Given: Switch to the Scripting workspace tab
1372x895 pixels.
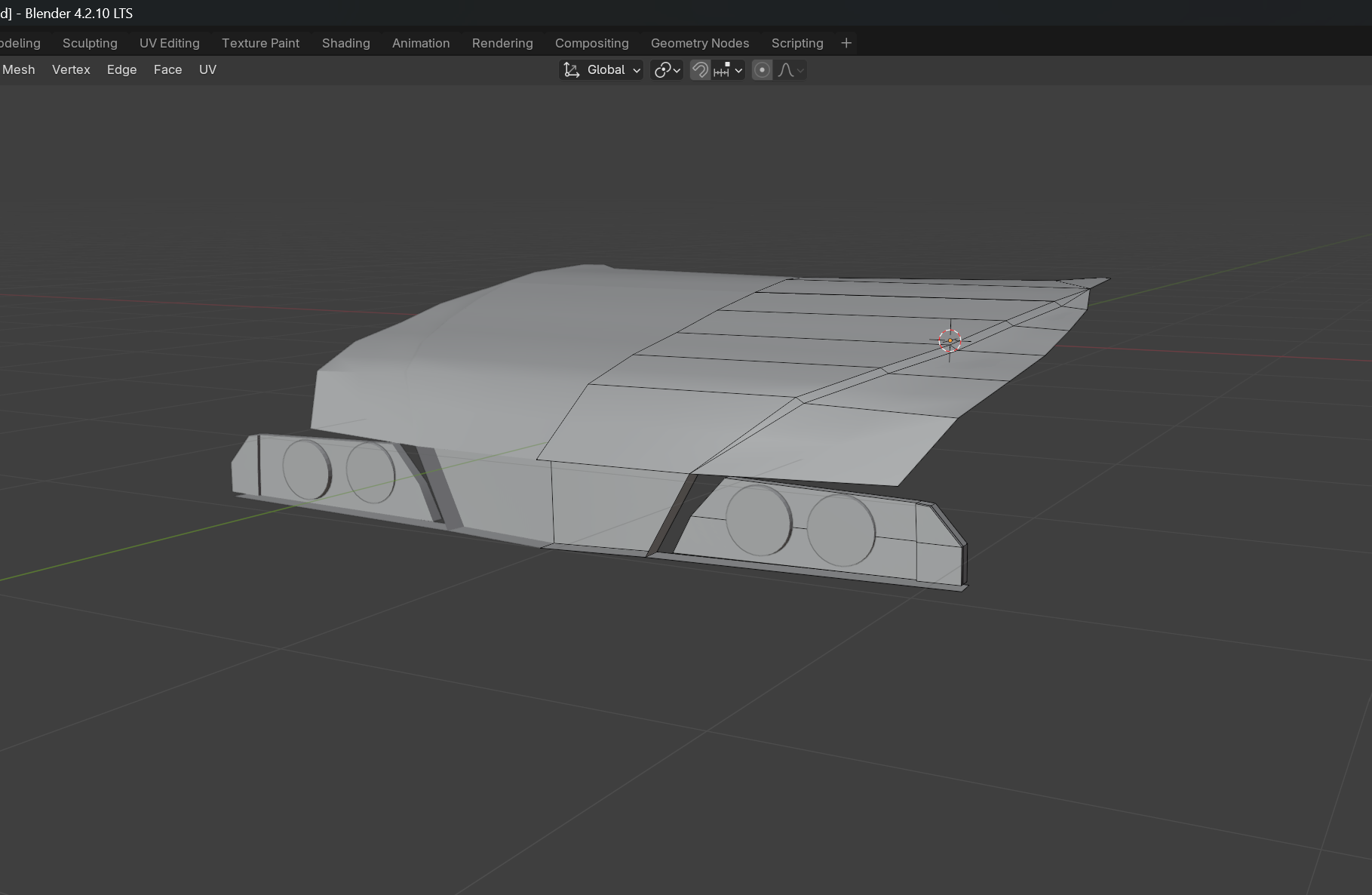Looking at the screenshot, I should (x=796, y=43).
